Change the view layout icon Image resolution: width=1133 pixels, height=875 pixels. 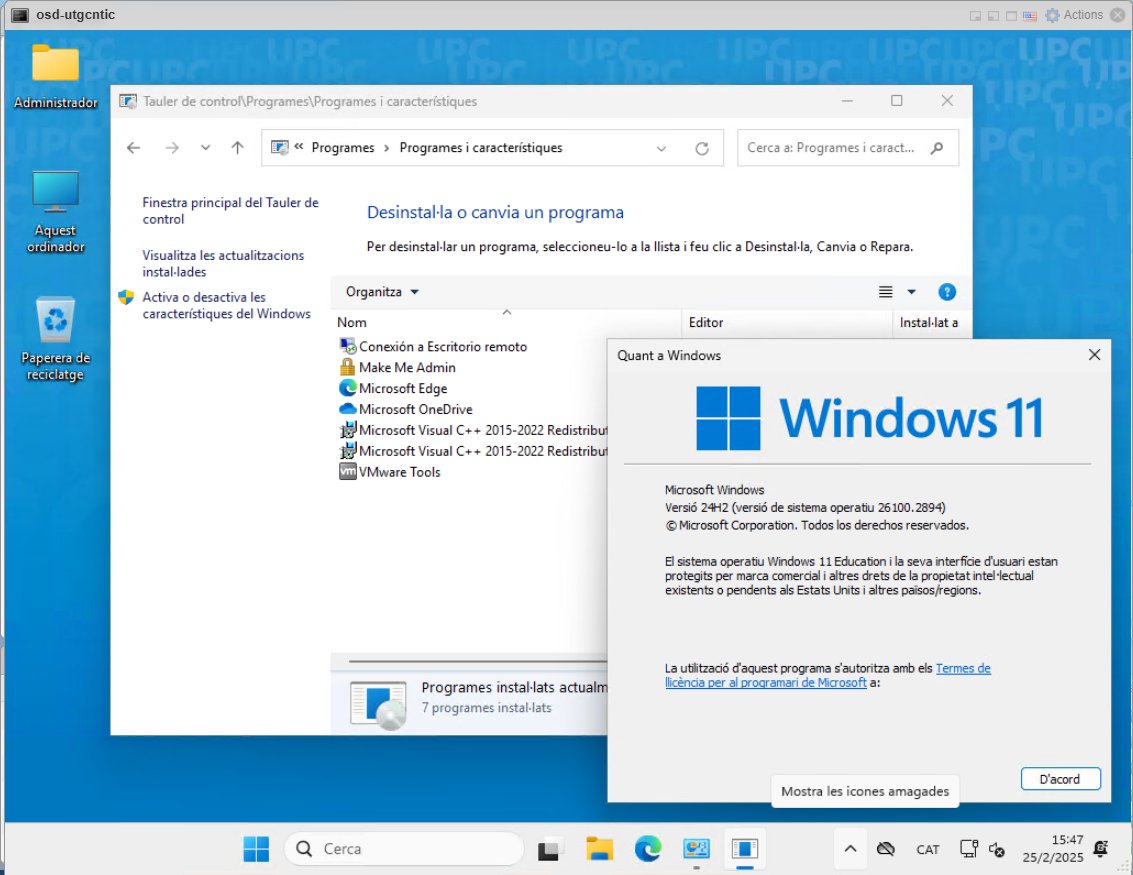pyautogui.click(x=885, y=292)
